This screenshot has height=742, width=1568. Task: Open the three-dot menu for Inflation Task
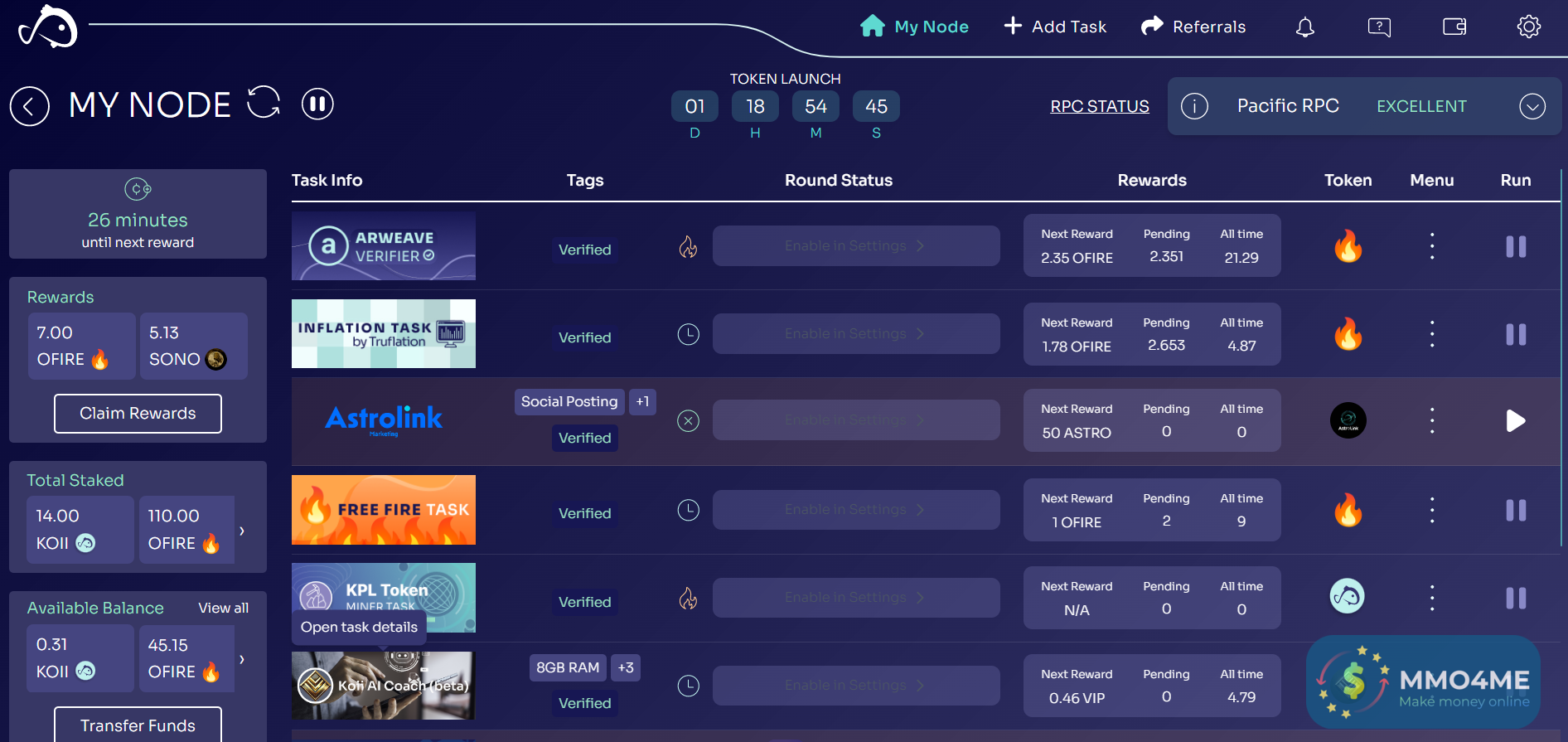(1432, 334)
